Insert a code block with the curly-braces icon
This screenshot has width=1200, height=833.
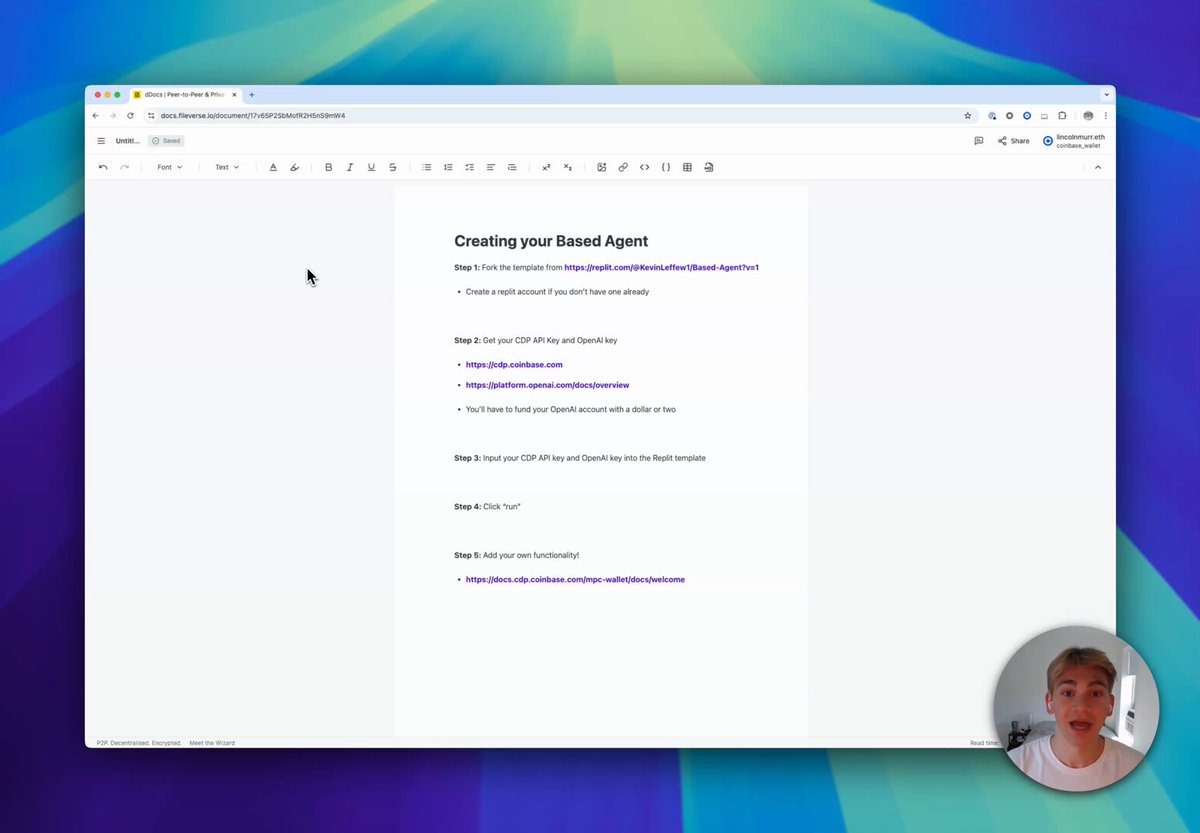click(x=666, y=167)
